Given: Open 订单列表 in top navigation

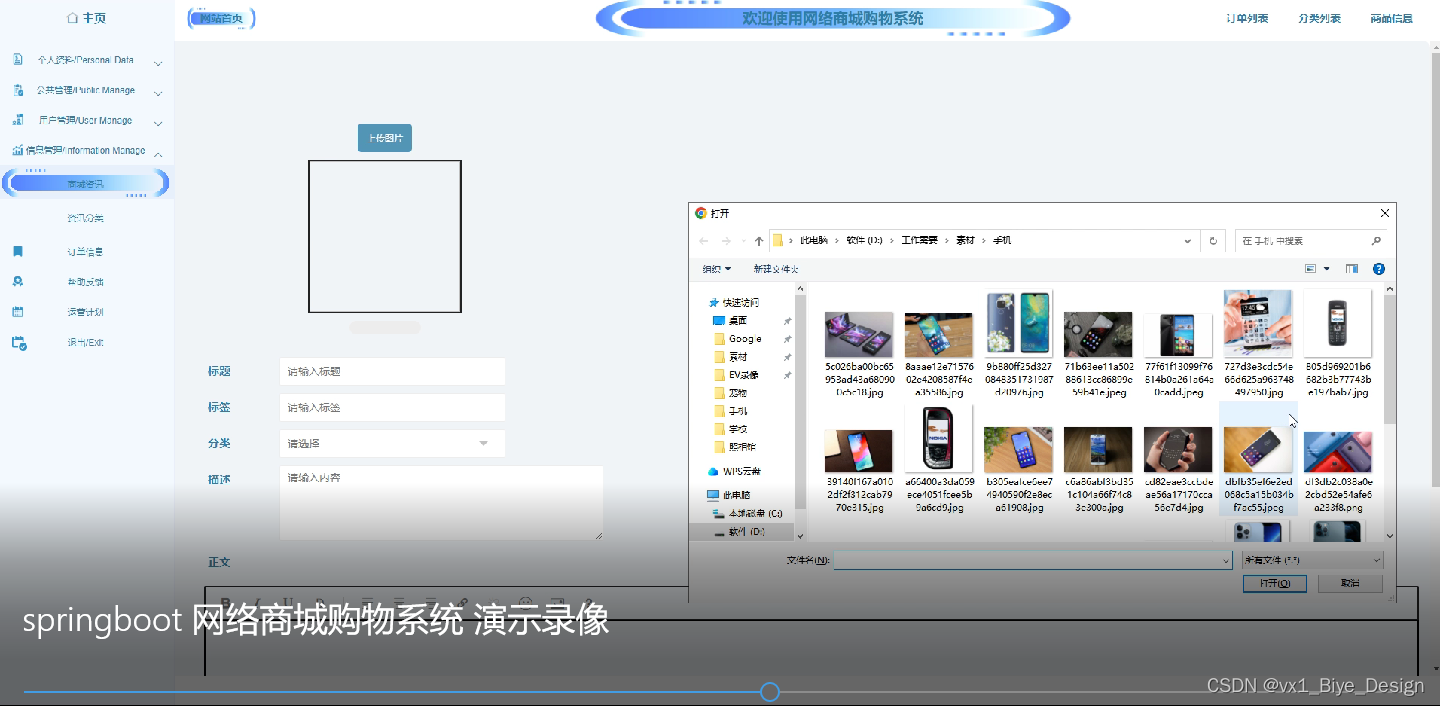Looking at the screenshot, I should (1247, 18).
